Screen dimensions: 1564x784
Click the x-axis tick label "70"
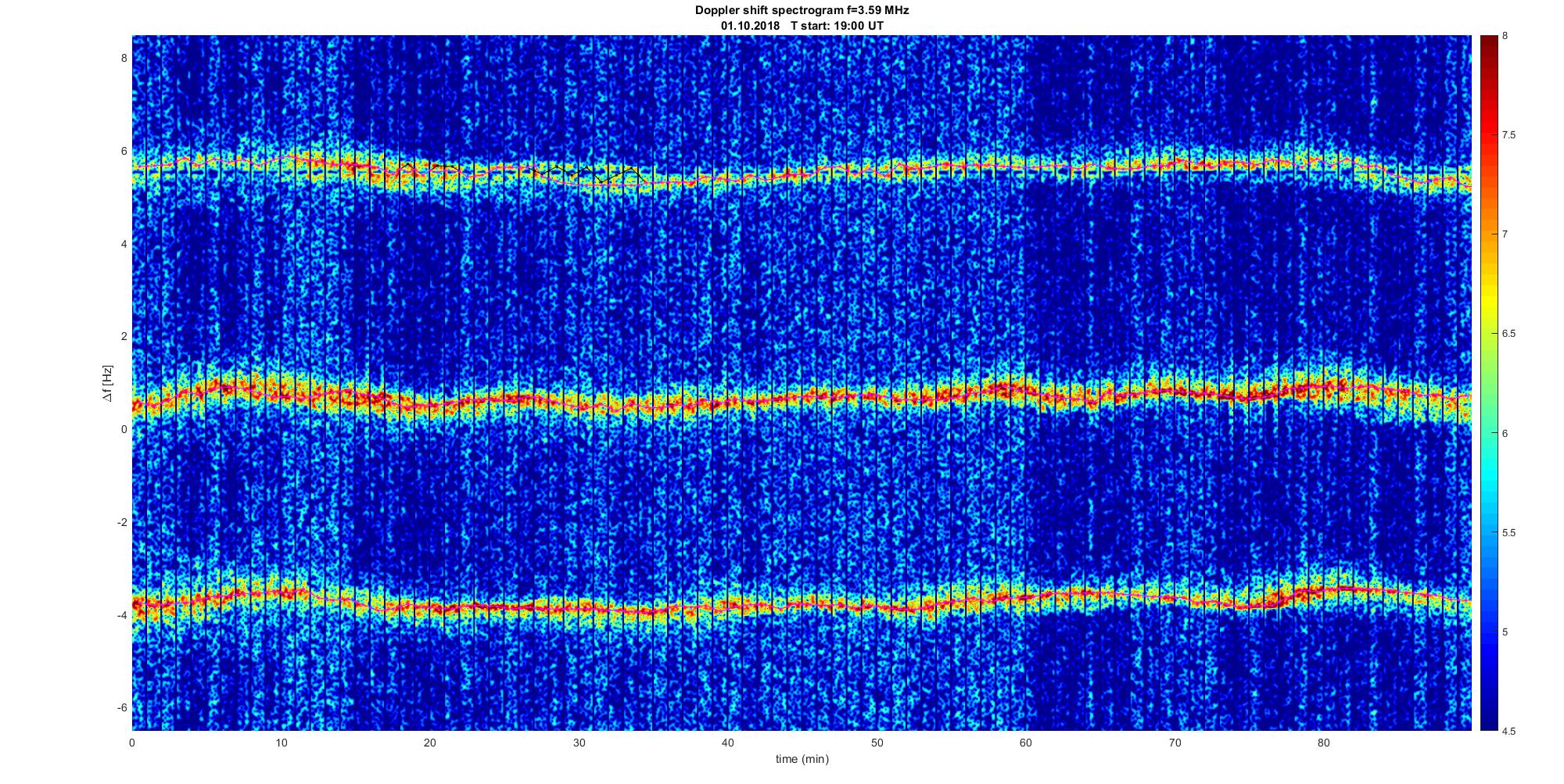point(1175,743)
